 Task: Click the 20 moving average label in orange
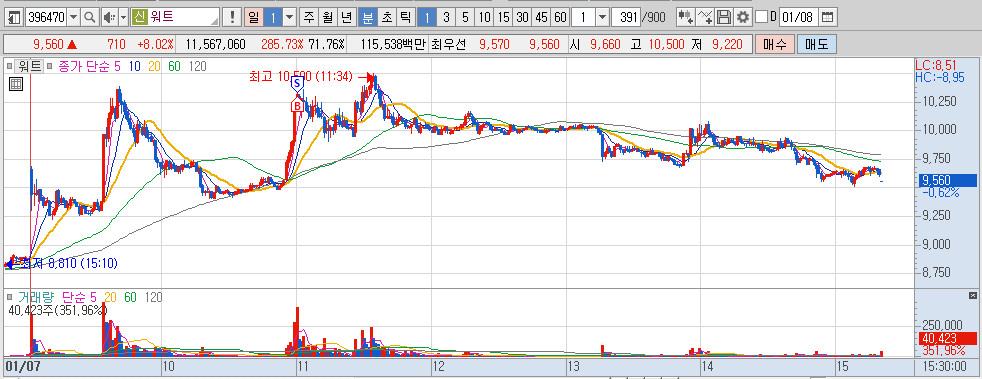click(x=155, y=66)
